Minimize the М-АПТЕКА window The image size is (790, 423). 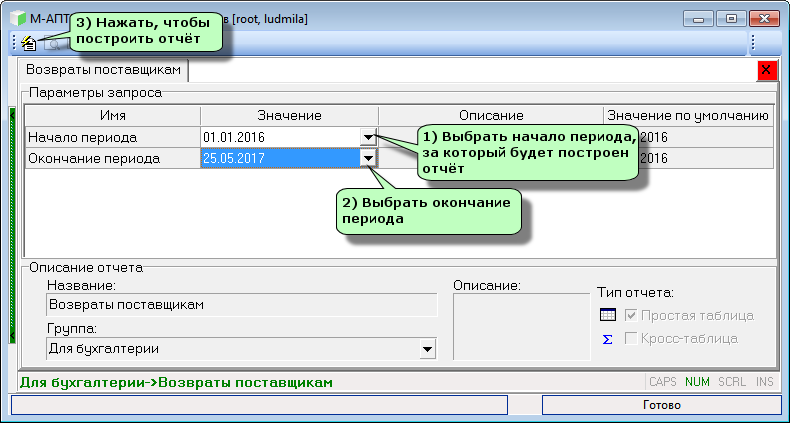pyautogui.click(x=699, y=20)
